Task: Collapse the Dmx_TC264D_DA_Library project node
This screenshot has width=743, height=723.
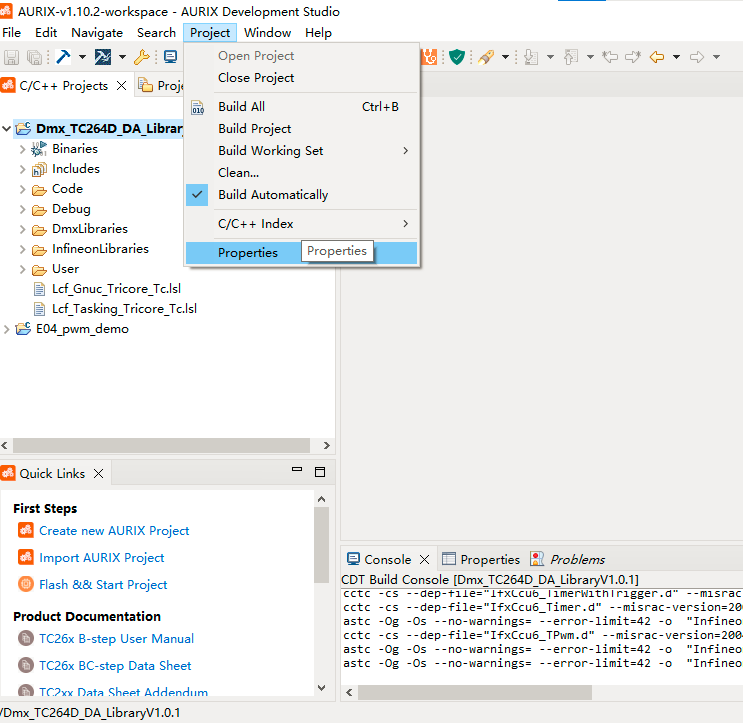Action: point(7,128)
